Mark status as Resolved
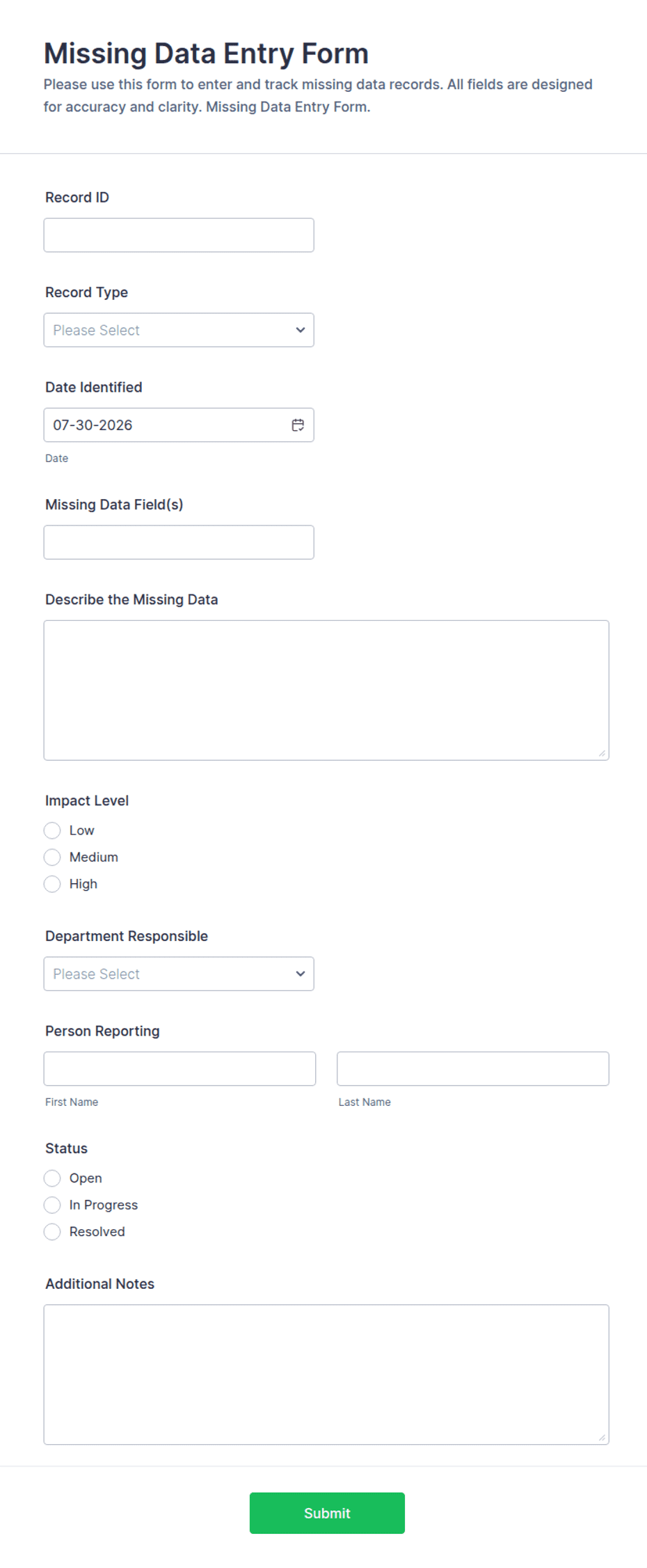This screenshot has height=1568, width=647. click(52, 1232)
